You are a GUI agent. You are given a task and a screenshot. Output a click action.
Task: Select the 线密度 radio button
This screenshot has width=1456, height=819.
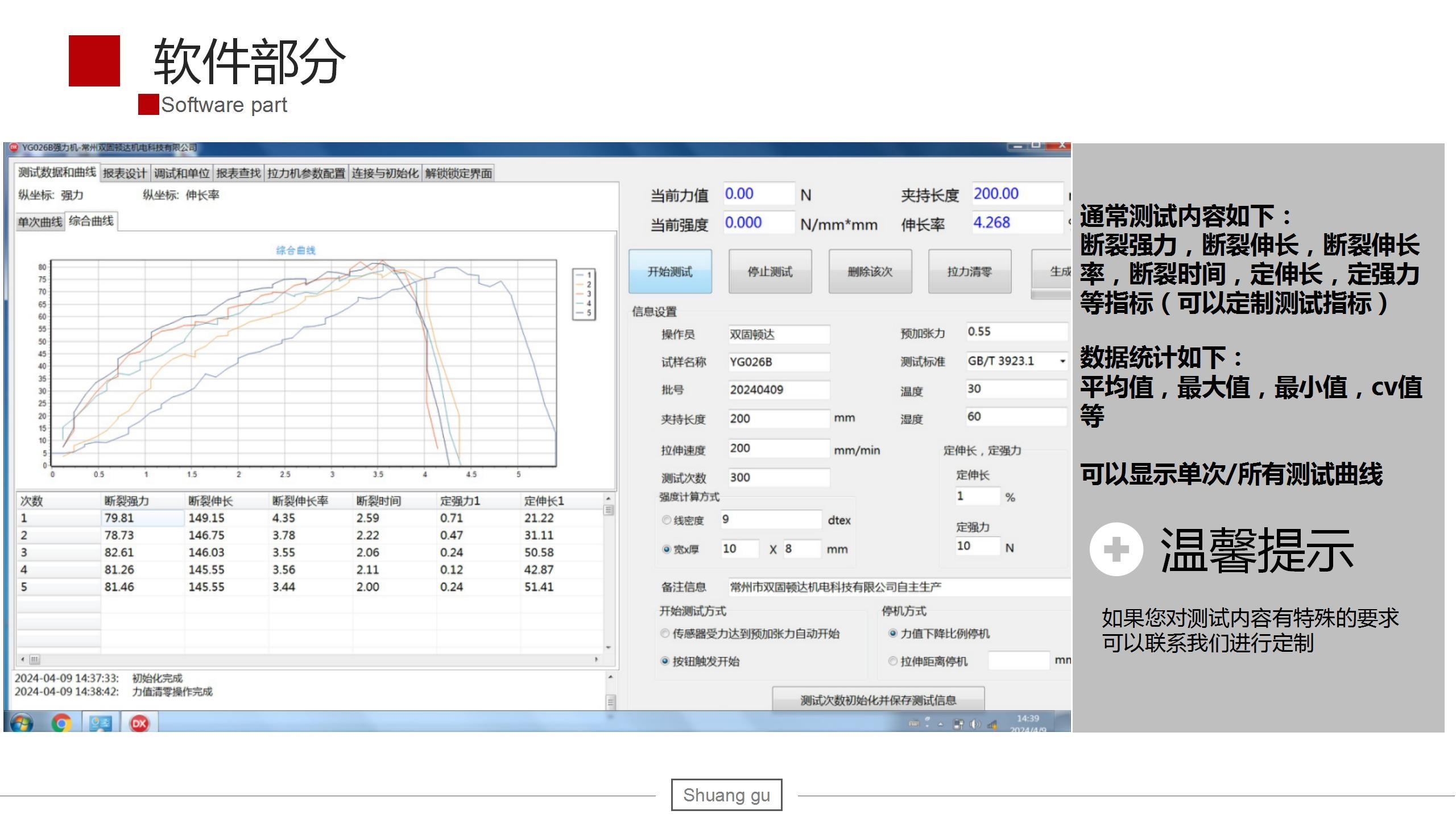coord(666,520)
